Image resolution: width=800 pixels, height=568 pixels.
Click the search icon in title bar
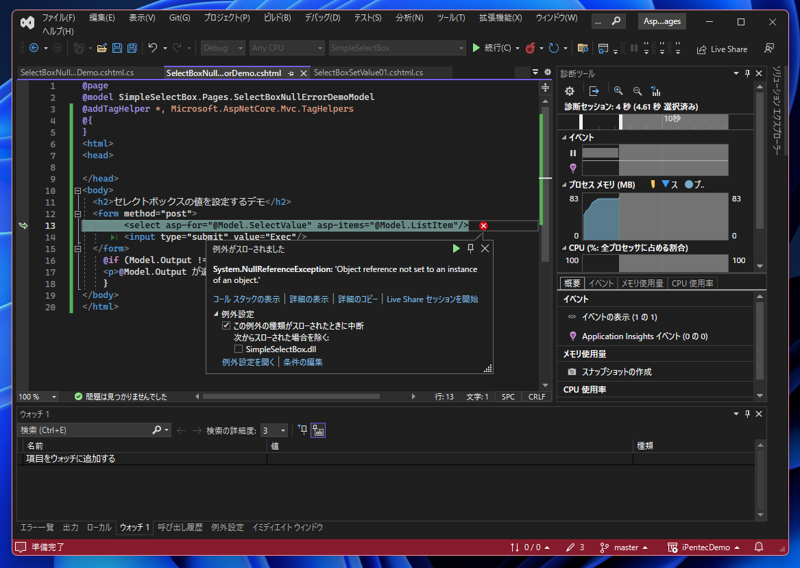coord(616,21)
